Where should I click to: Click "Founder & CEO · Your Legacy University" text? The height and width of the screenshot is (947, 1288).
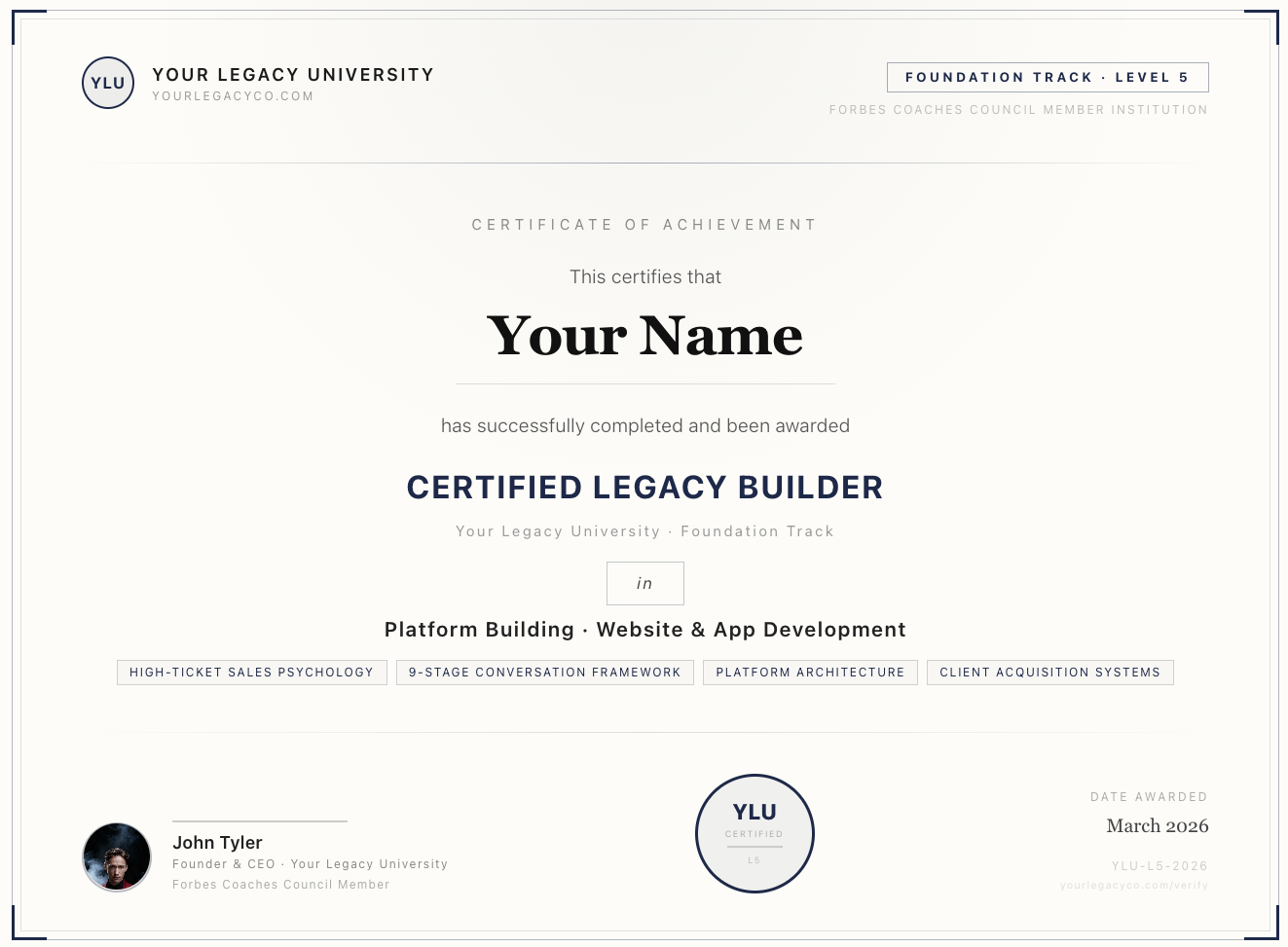(x=311, y=864)
